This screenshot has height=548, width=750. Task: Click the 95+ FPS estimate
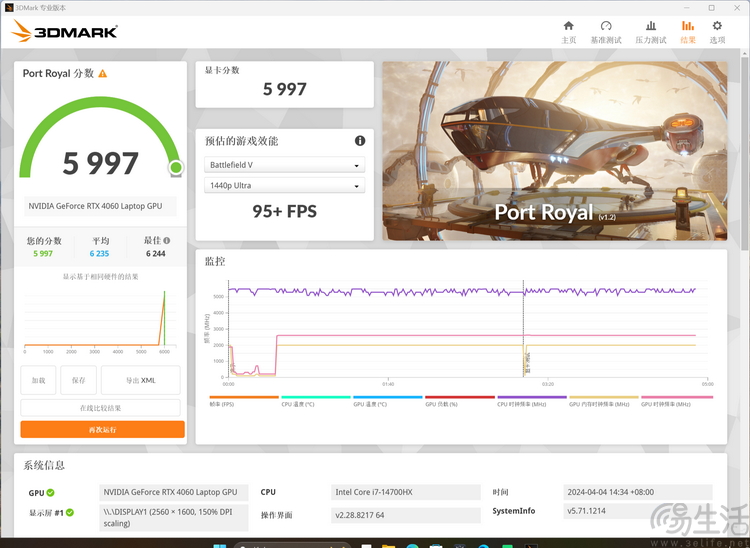pos(285,211)
